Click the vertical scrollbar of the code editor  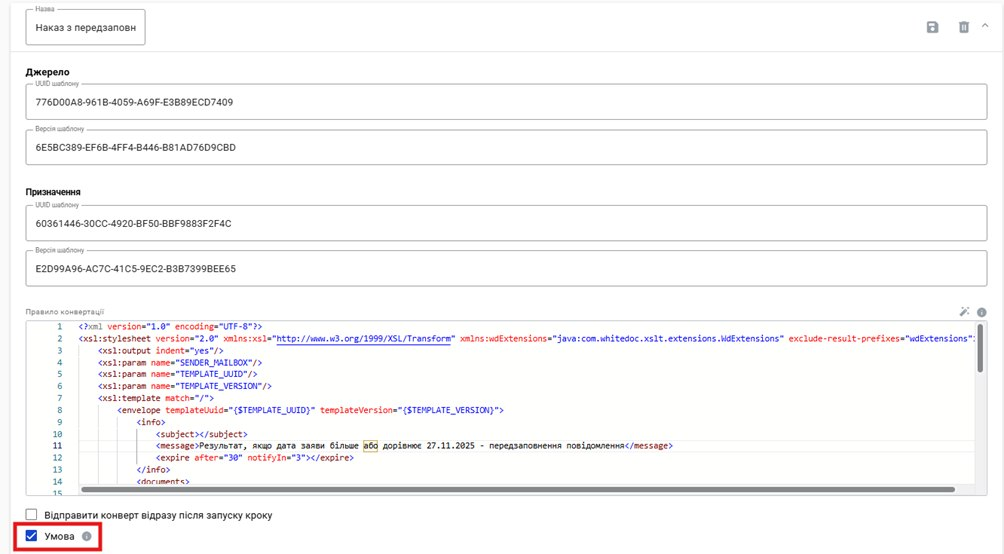point(980,348)
